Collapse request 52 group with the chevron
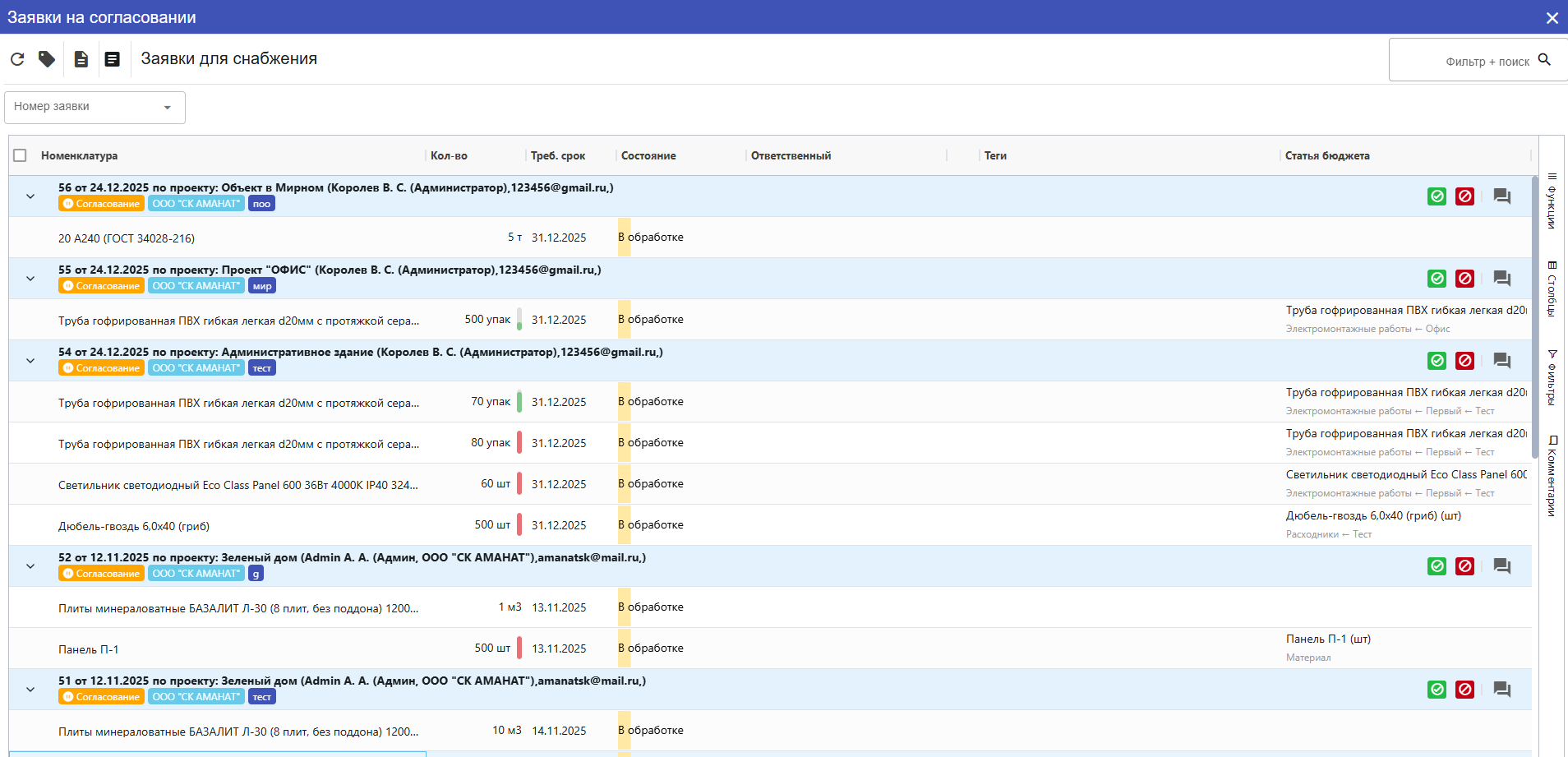 pos(30,566)
